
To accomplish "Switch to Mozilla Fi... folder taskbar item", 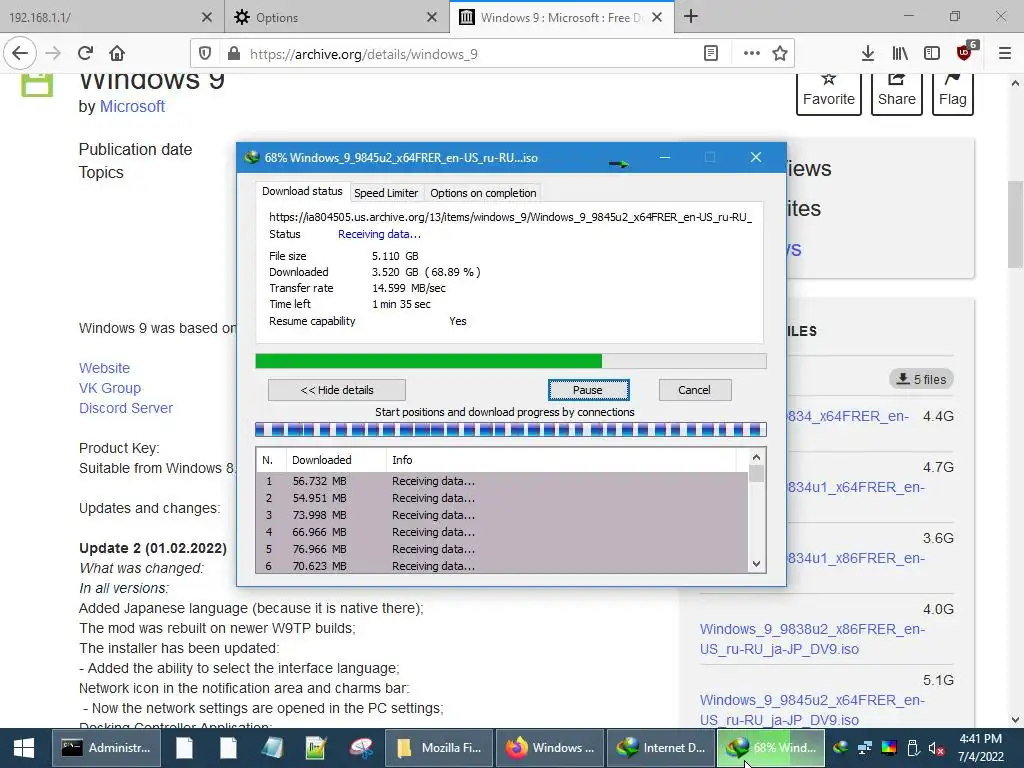I will pyautogui.click(x=439, y=748).
